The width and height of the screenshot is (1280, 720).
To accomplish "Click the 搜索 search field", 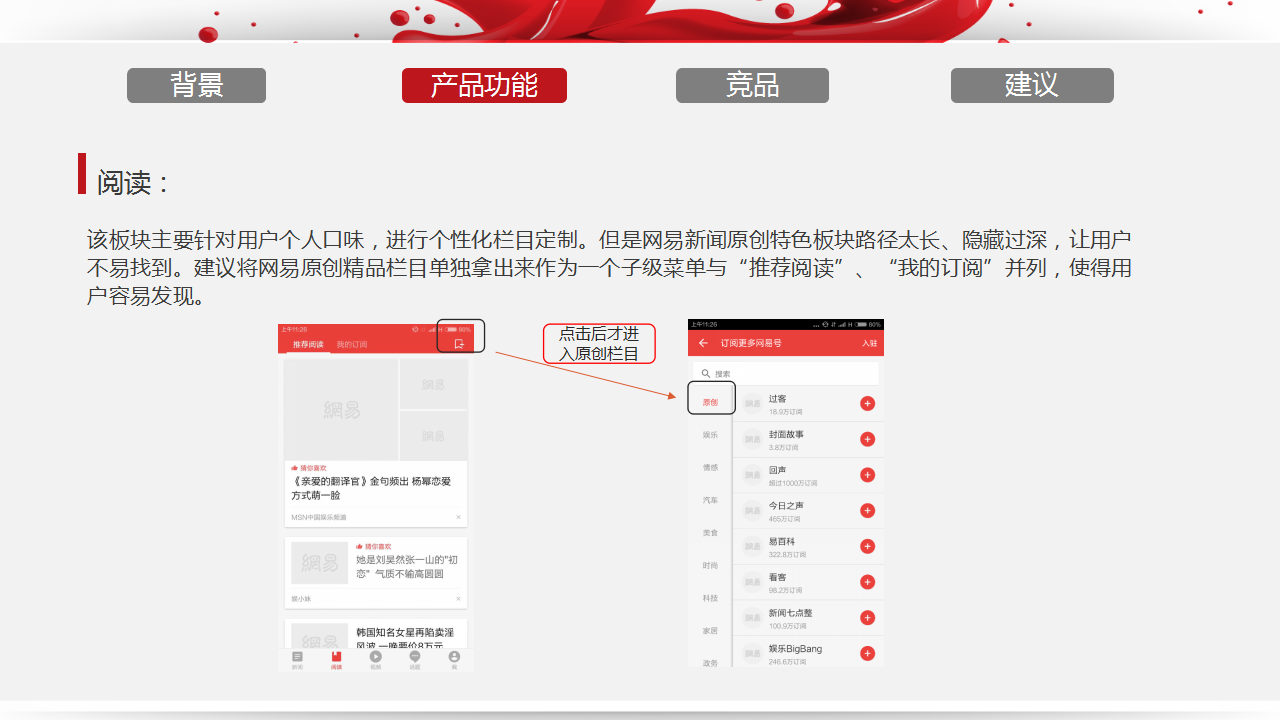I will pos(786,373).
